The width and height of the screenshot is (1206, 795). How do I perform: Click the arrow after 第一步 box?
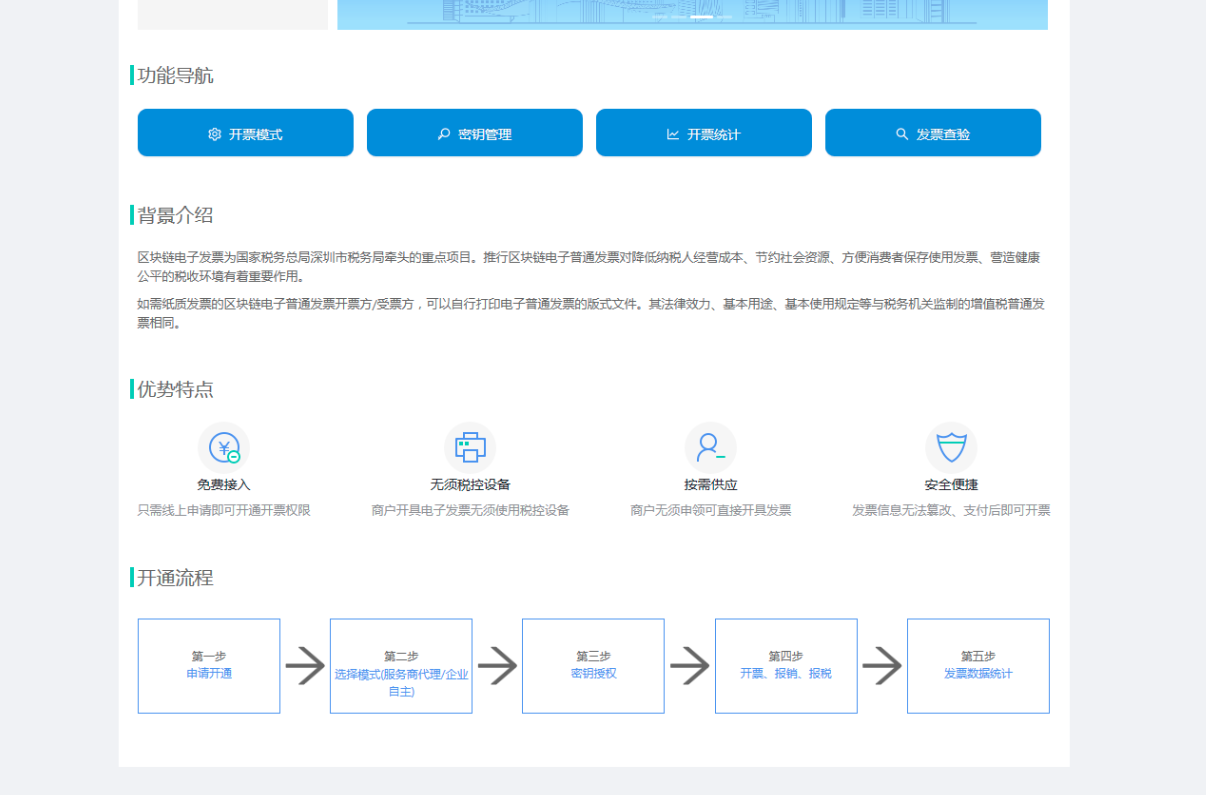point(305,666)
